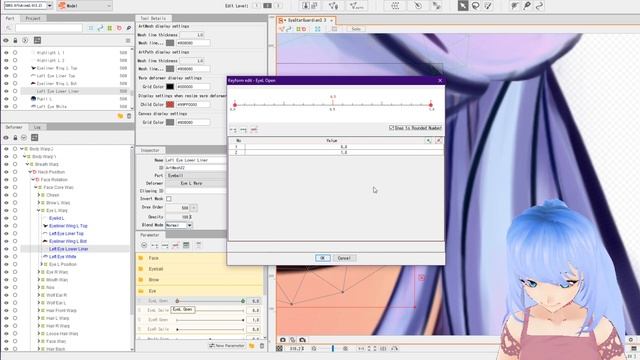Toggle lock circle for Eyeliner Wing L Top part
The height and width of the screenshot is (360, 640).
click(x=15, y=68)
